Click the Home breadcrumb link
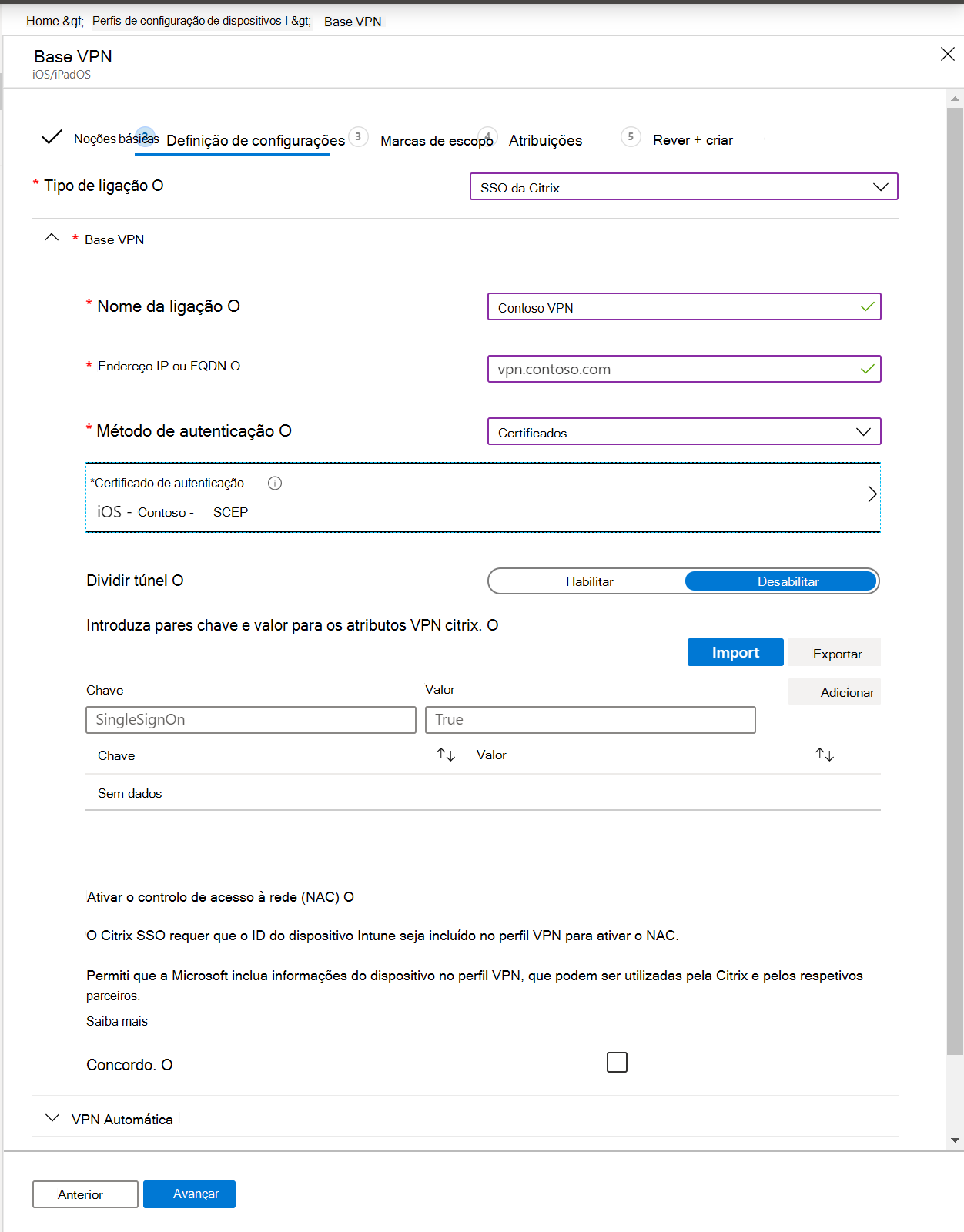The width and height of the screenshot is (964, 1232). (x=42, y=21)
